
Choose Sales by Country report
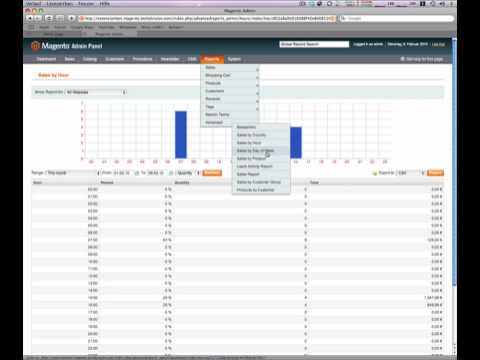click(261, 135)
